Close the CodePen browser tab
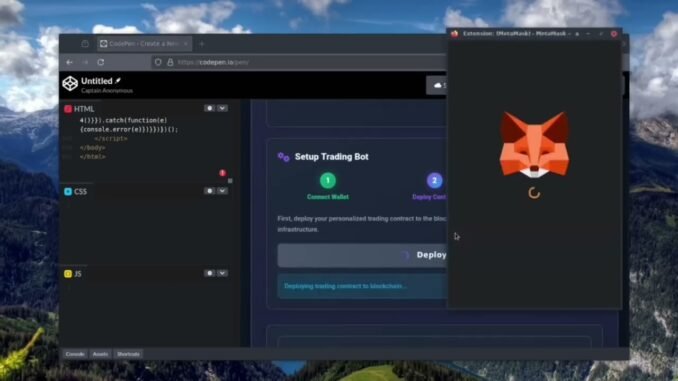678x381 pixels. tap(185, 44)
